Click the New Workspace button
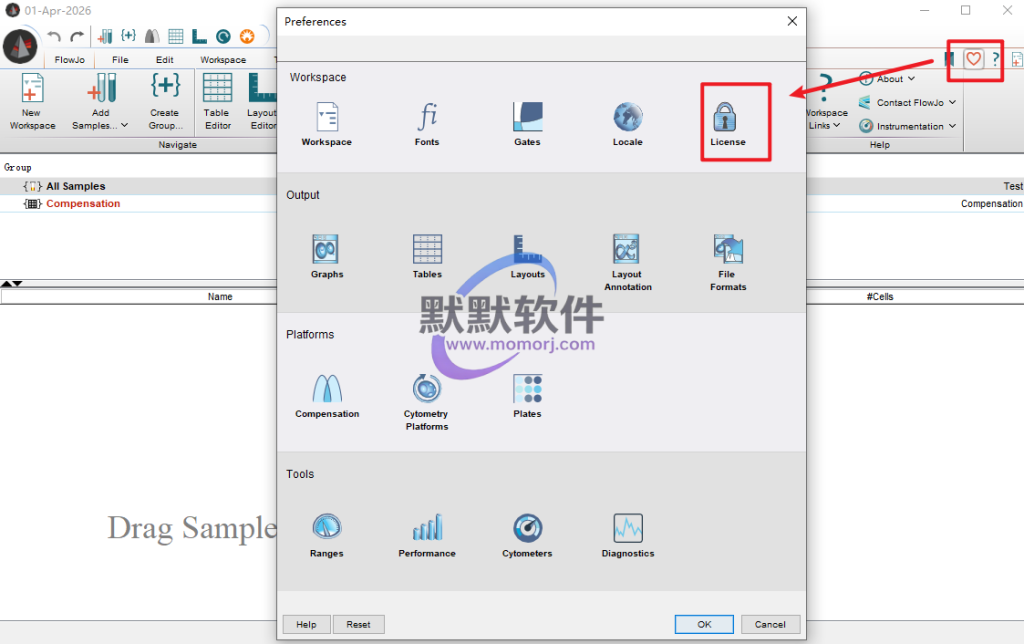Image resolution: width=1024 pixels, height=644 pixels. click(x=32, y=103)
